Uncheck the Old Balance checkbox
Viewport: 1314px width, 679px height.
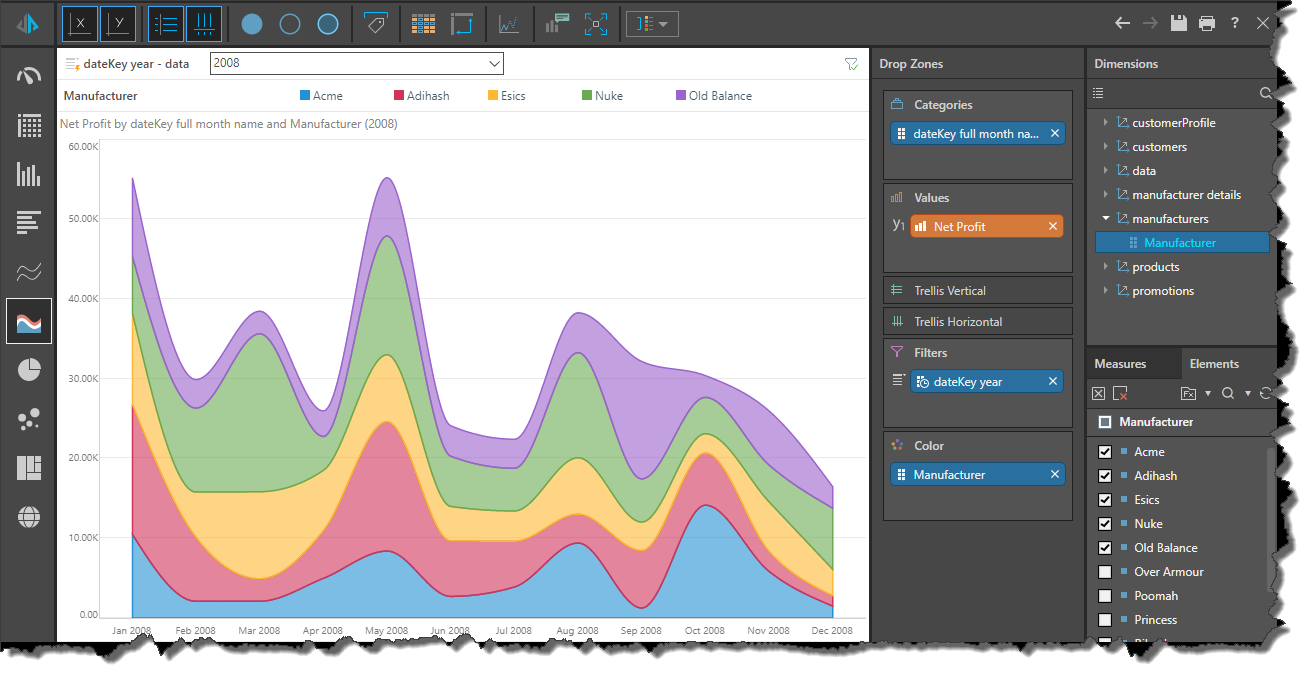coord(1105,548)
